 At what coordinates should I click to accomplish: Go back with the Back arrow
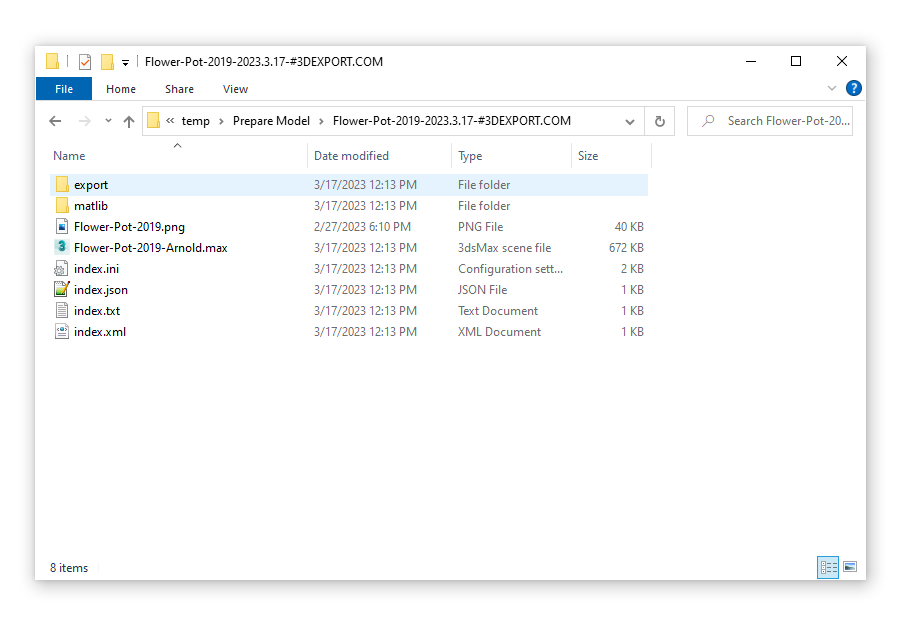55,121
